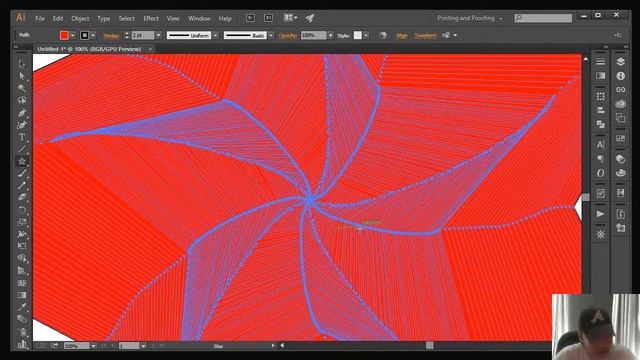Open the Uniform width profile dropdown
The width and height of the screenshot is (640, 360).
coord(216,36)
